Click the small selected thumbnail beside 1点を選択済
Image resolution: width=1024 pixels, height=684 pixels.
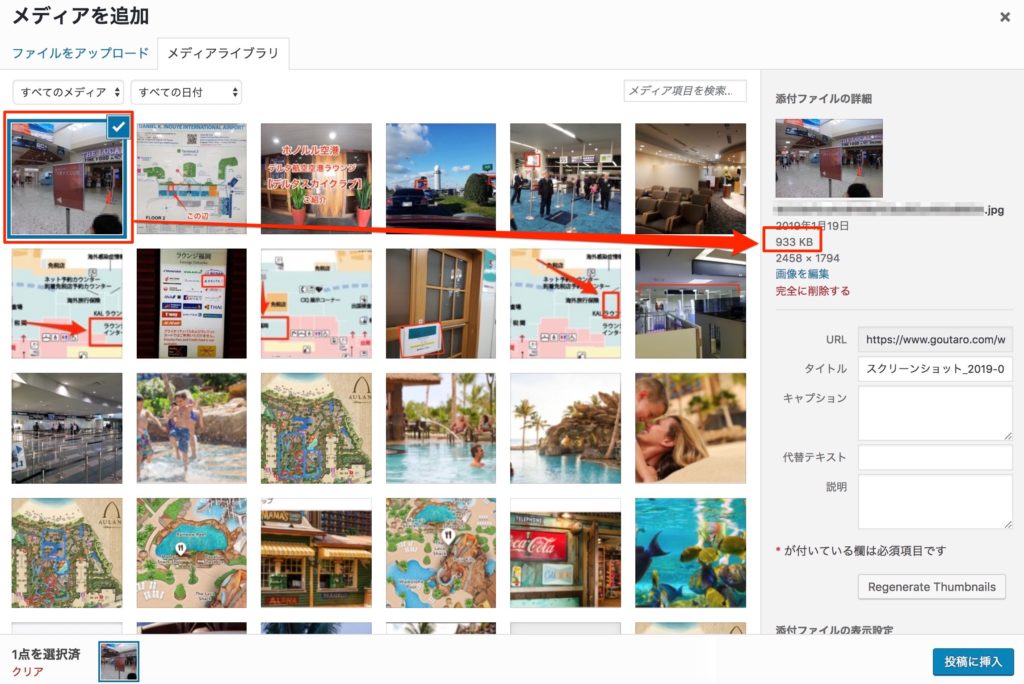click(119, 661)
